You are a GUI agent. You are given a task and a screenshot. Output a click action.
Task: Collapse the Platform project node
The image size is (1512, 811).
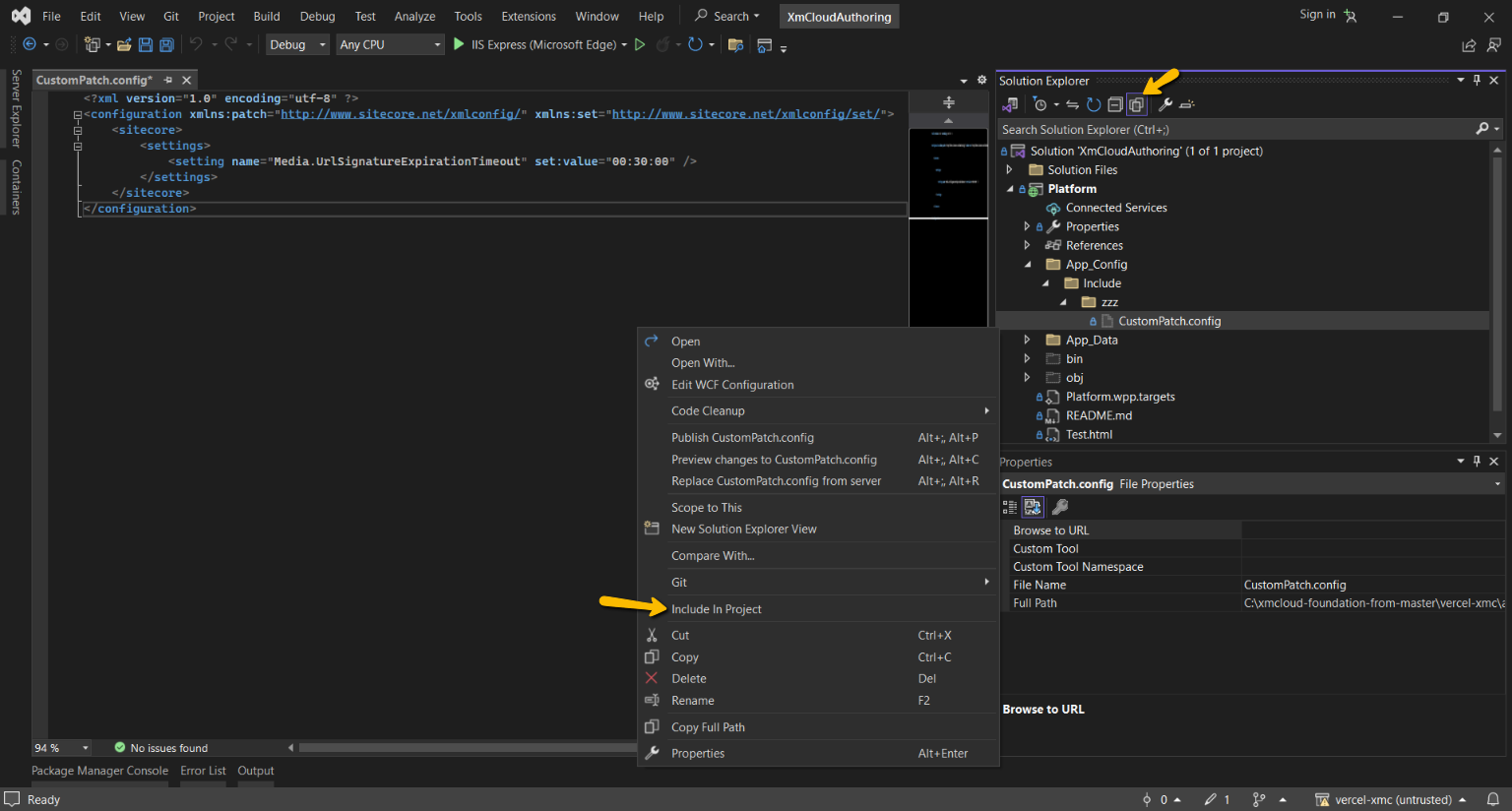point(1010,189)
